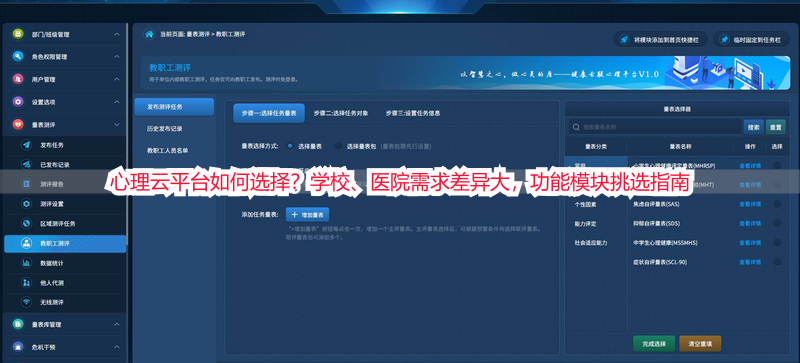Screen dimensions: 800x363
Task: Open 测评设置 via its gear icon
Action: pyautogui.click(x=27, y=204)
